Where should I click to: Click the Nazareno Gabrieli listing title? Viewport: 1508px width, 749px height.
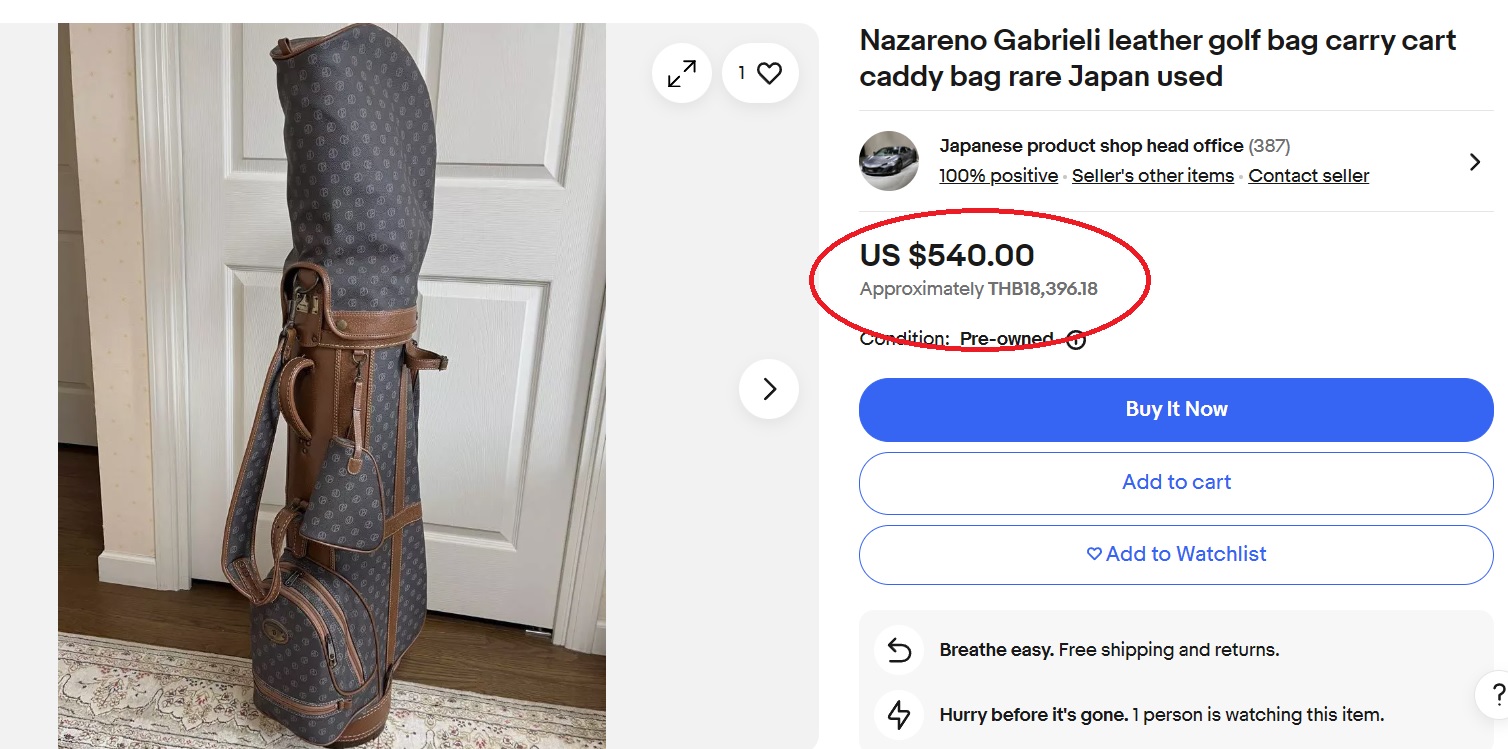coord(1157,58)
